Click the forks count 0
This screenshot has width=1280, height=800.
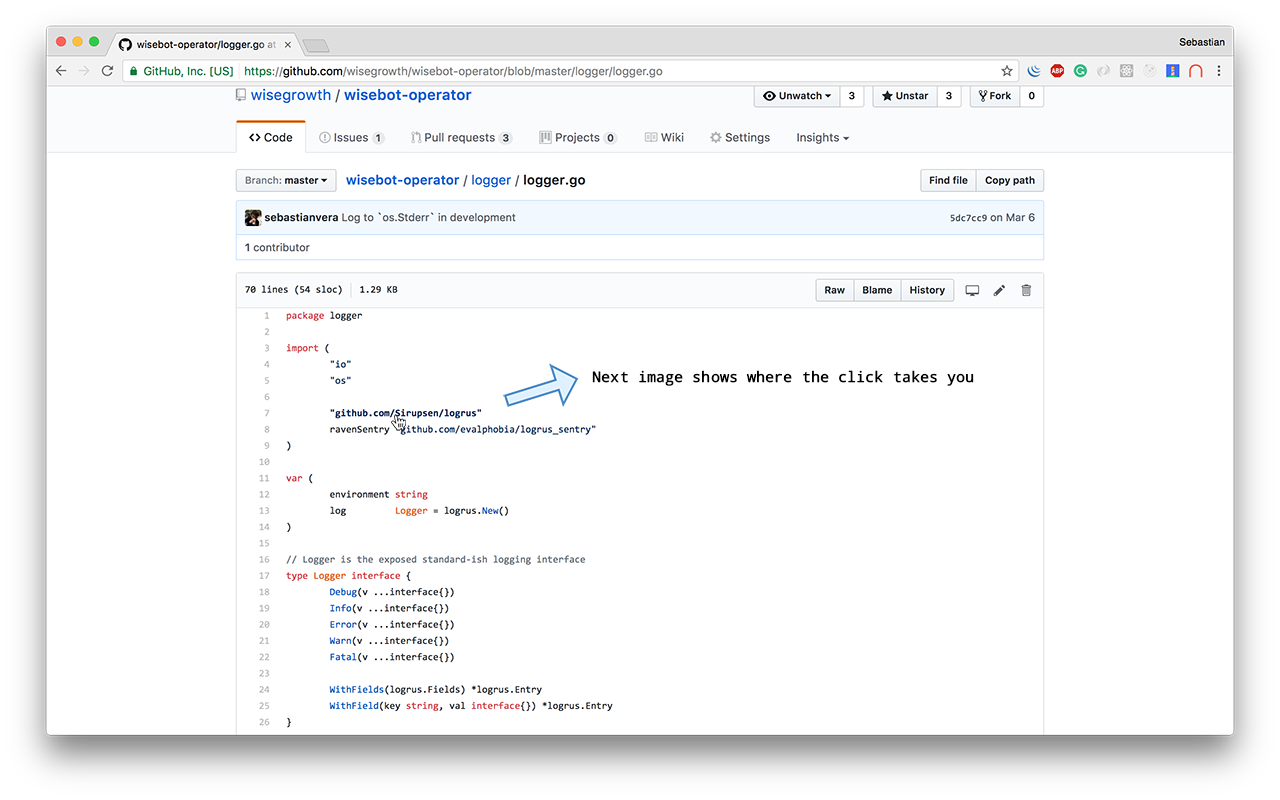click(x=1031, y=96)
